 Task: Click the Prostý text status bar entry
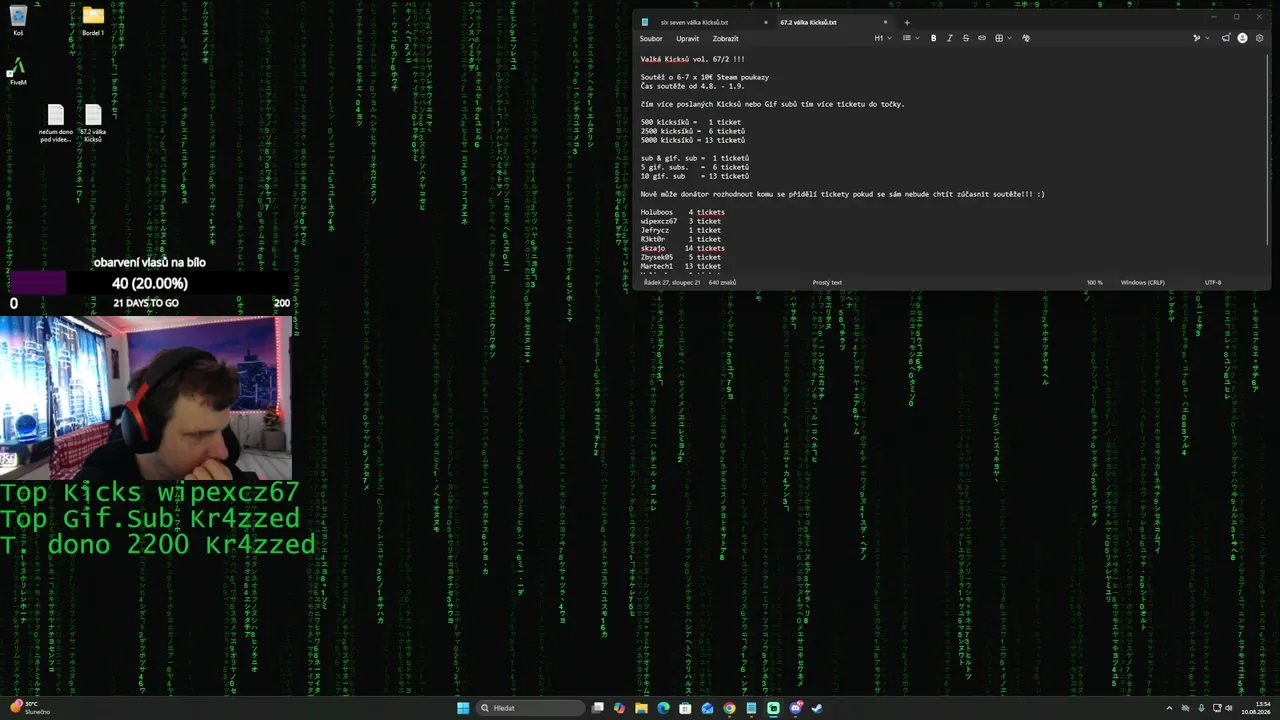(x=827, y=282)
